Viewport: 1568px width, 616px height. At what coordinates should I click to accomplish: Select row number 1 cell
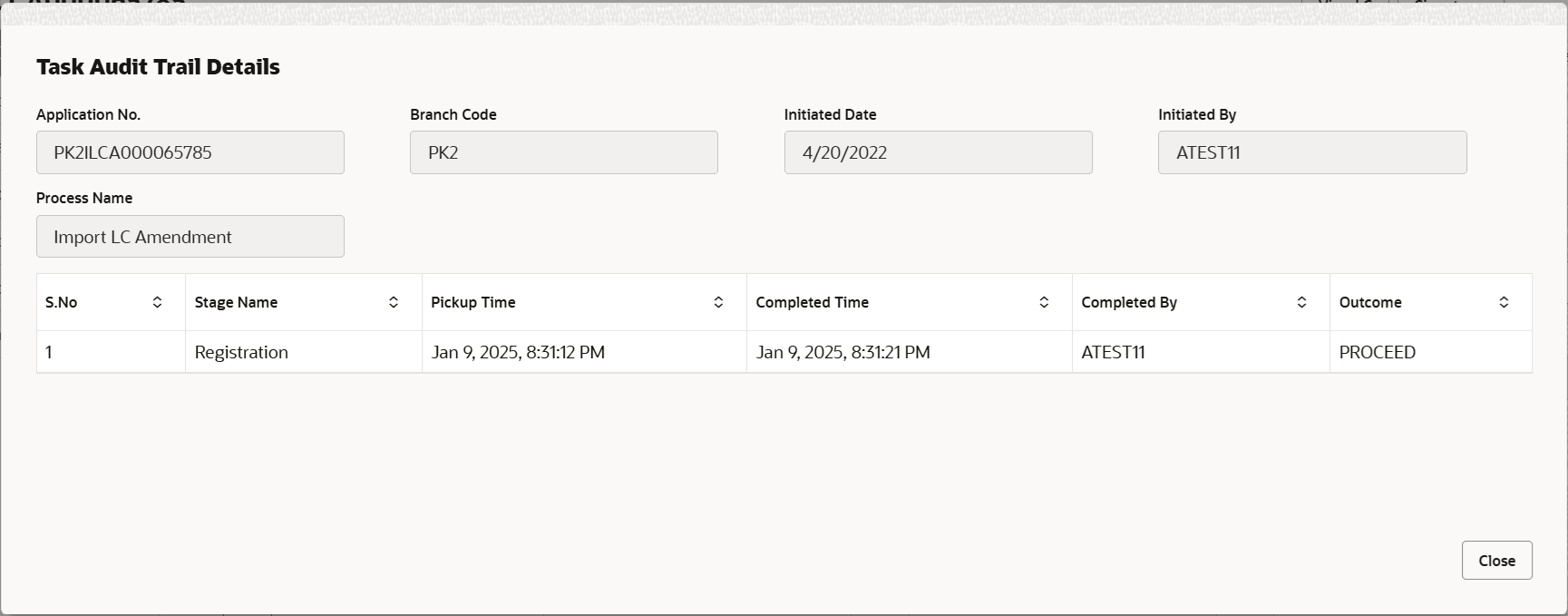coord(49,352)
